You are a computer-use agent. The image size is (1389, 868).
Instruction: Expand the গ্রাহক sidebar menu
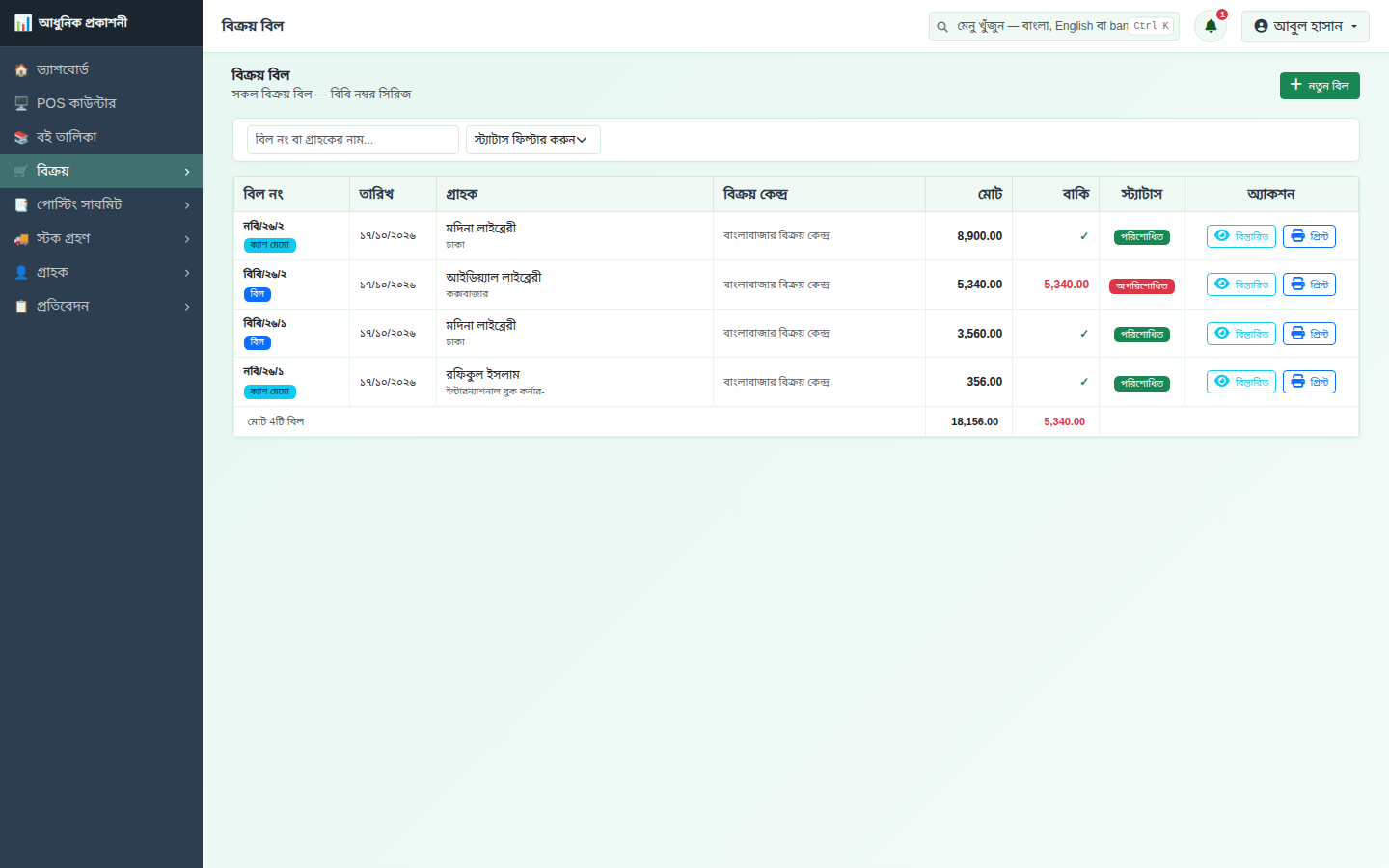101,273
